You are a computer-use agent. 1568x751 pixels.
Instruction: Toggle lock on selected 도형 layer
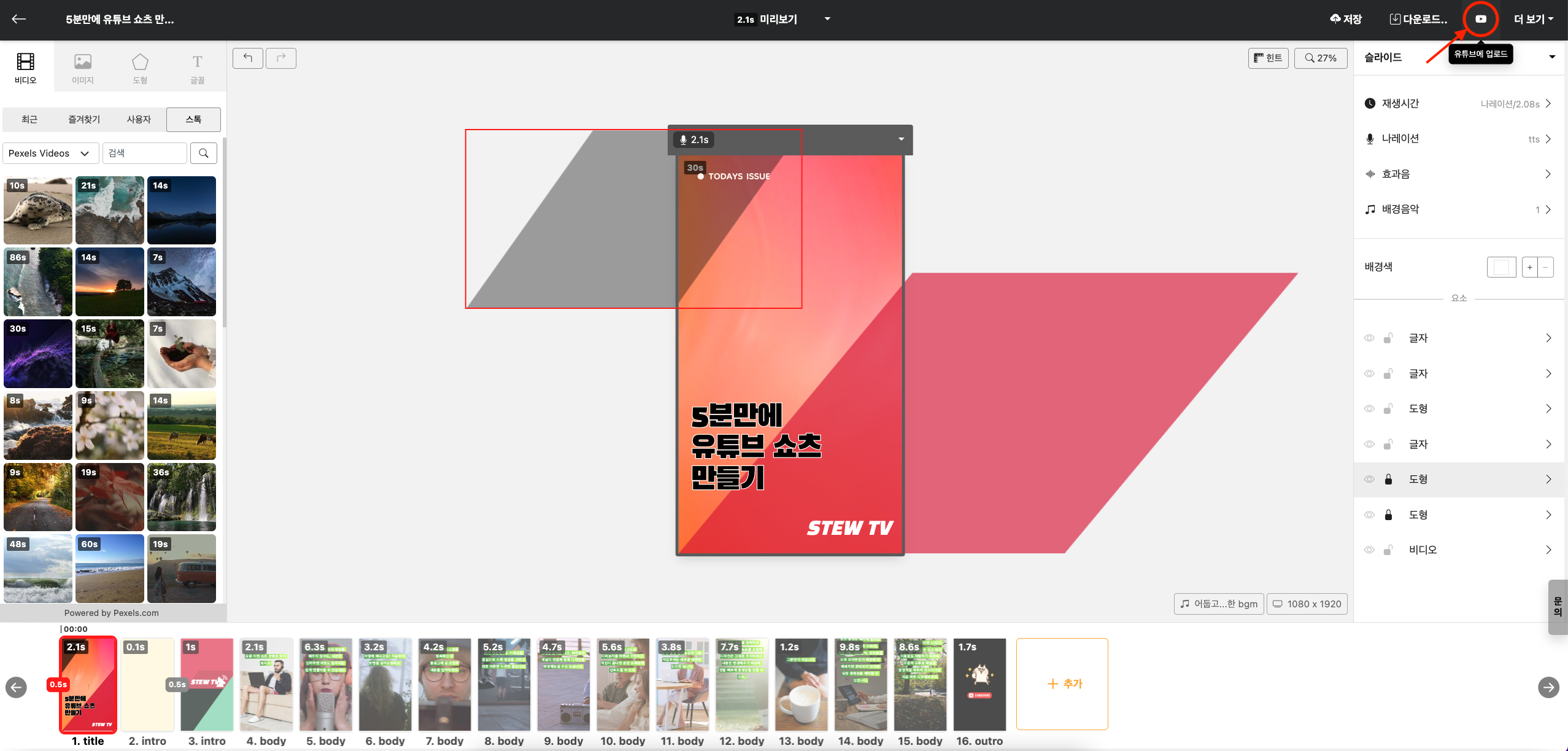tap(1388, 479)
